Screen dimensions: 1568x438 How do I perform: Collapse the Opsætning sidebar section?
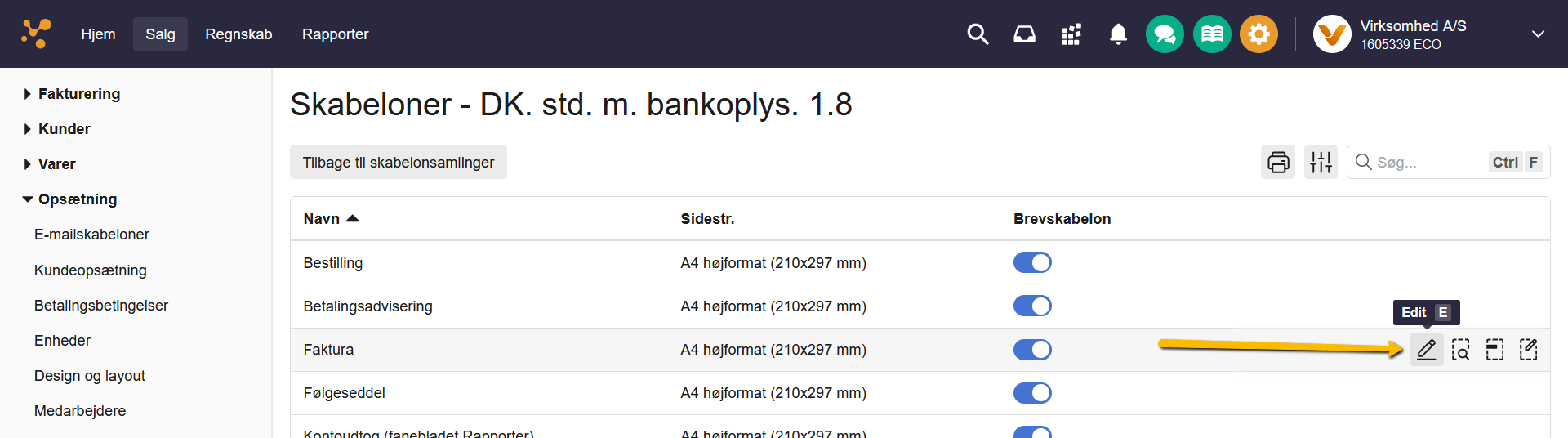(77, 199)
